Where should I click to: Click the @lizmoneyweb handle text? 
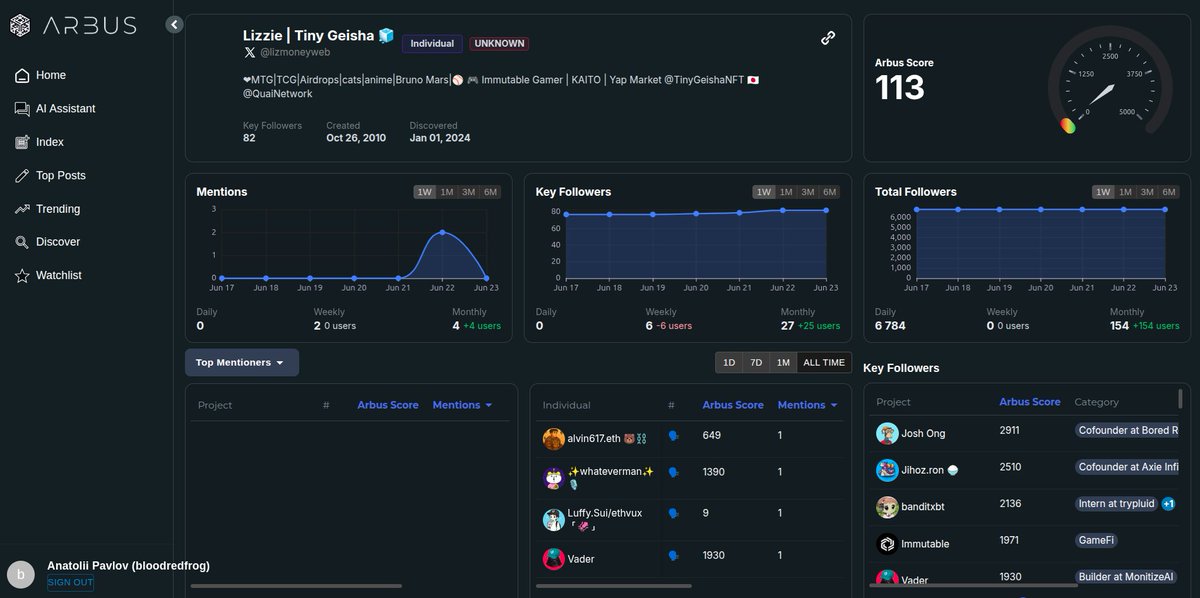pos(295,52)
